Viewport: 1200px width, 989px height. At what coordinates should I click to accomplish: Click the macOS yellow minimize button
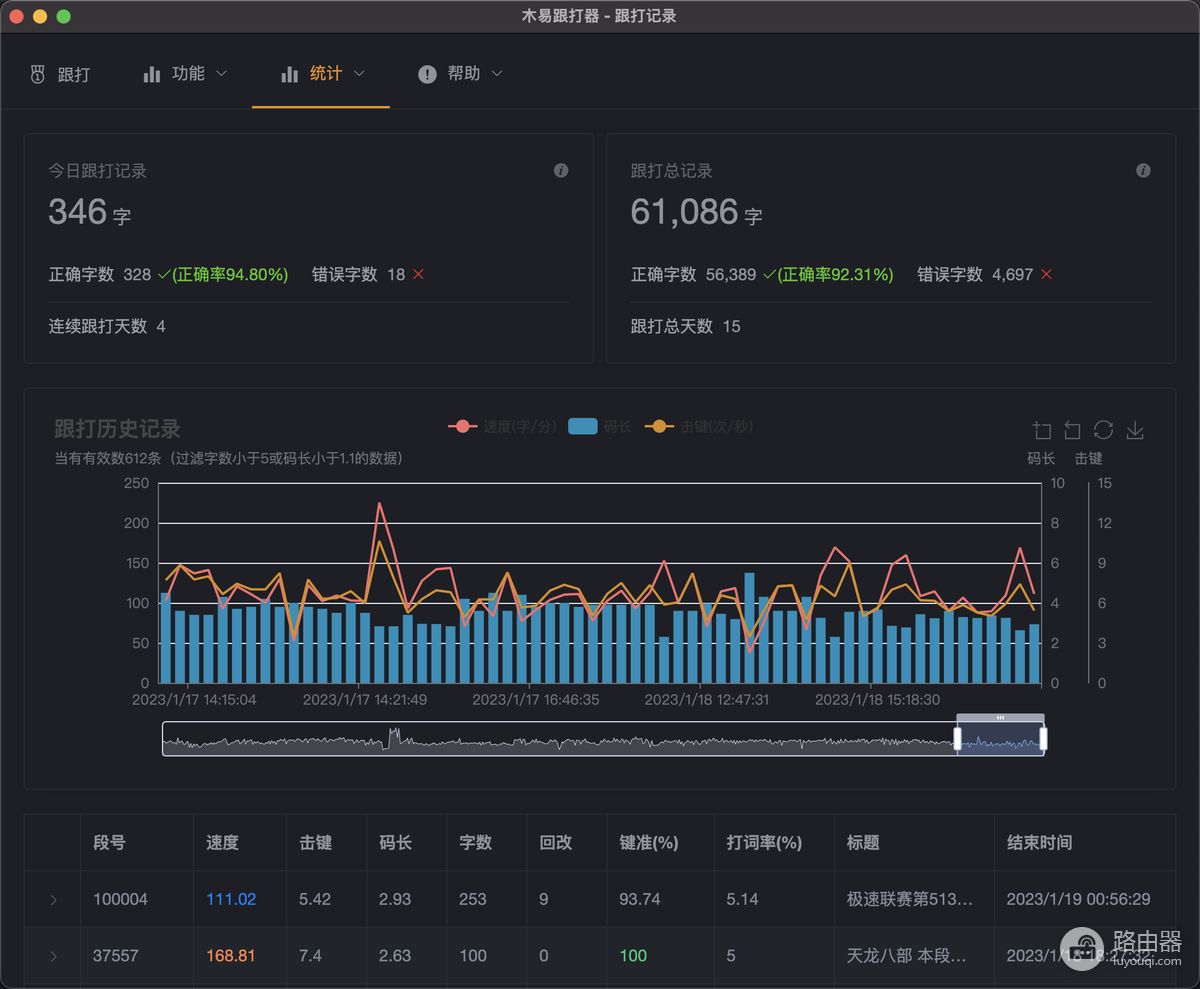click(40, 16)
